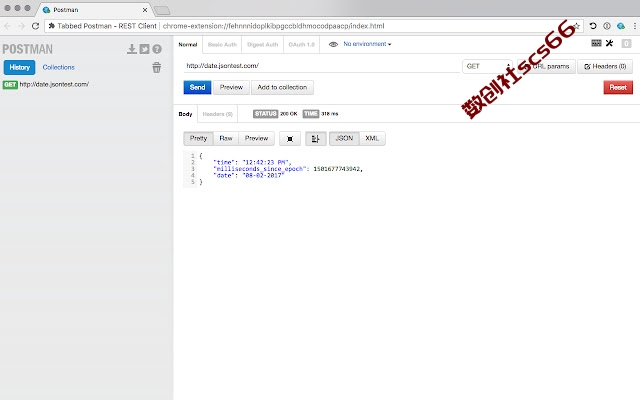Close the Postman browser tab
Image resolution: width=640 pixels, height=400 pixels.
tap(145, 10)
